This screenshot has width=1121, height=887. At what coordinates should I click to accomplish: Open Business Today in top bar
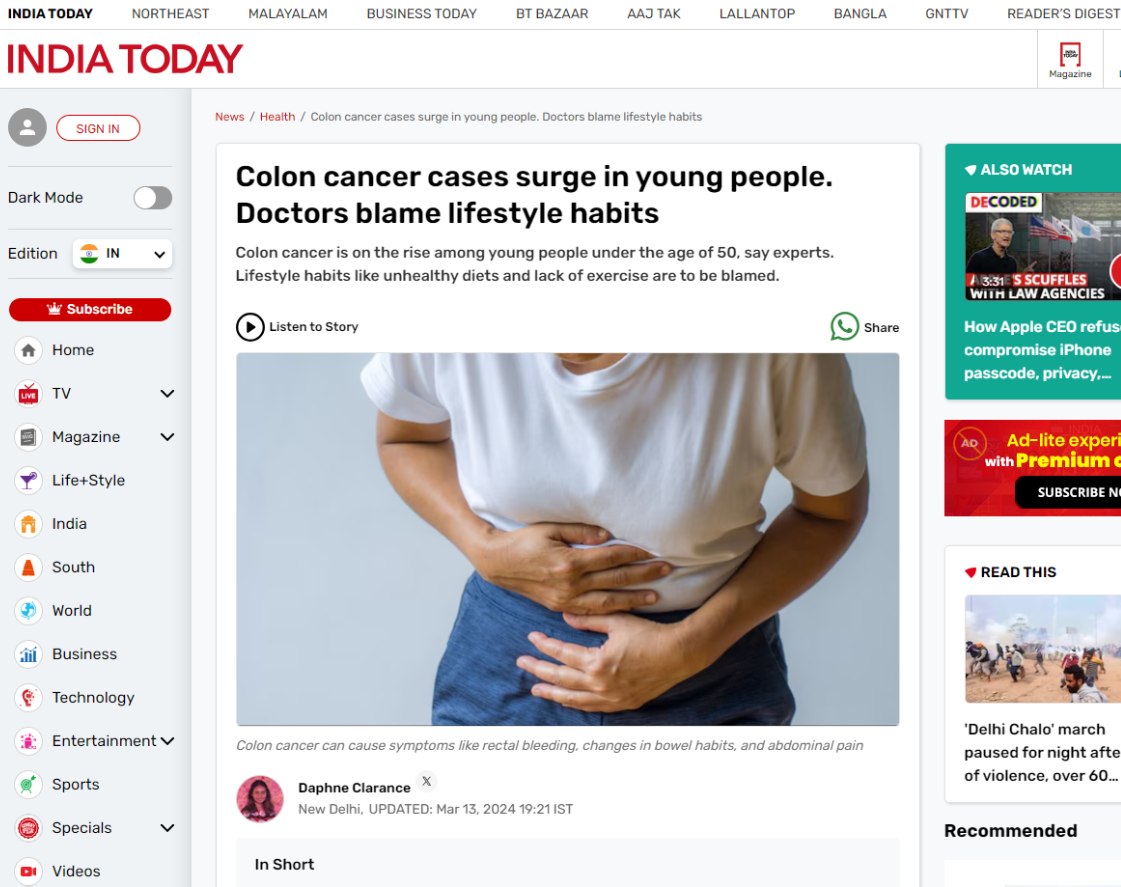tap(422, 14)
